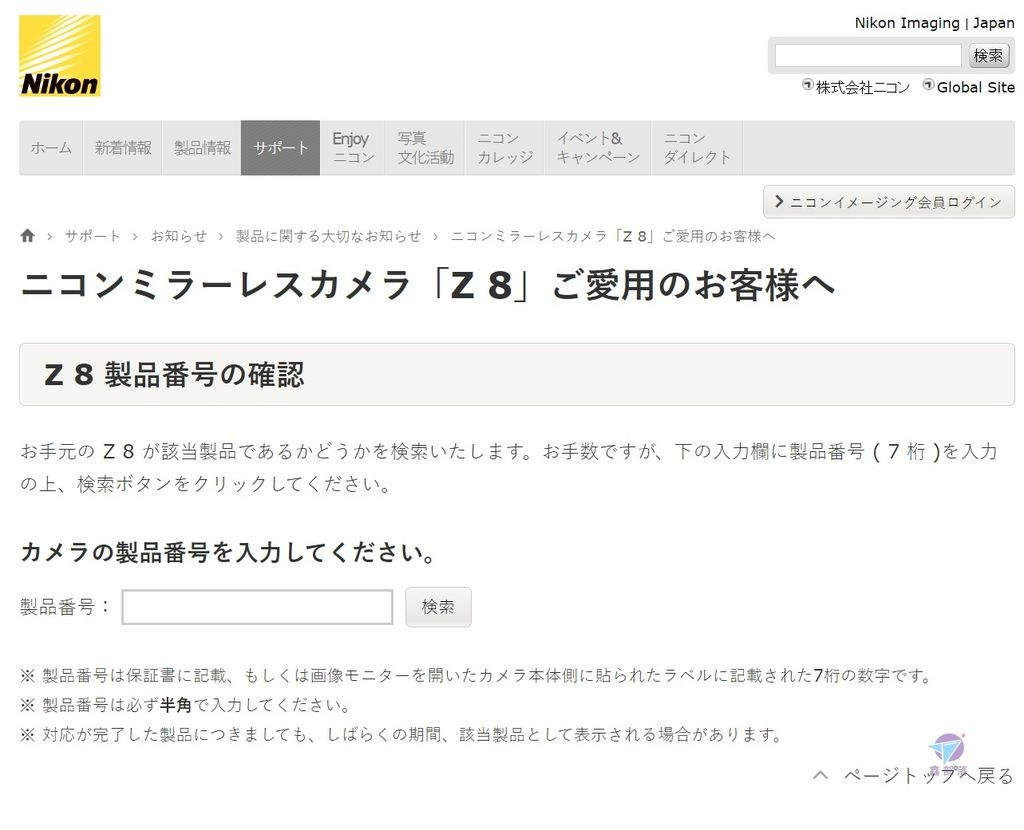Open the Enjoy ニコン navigation tab

point(353,148)
